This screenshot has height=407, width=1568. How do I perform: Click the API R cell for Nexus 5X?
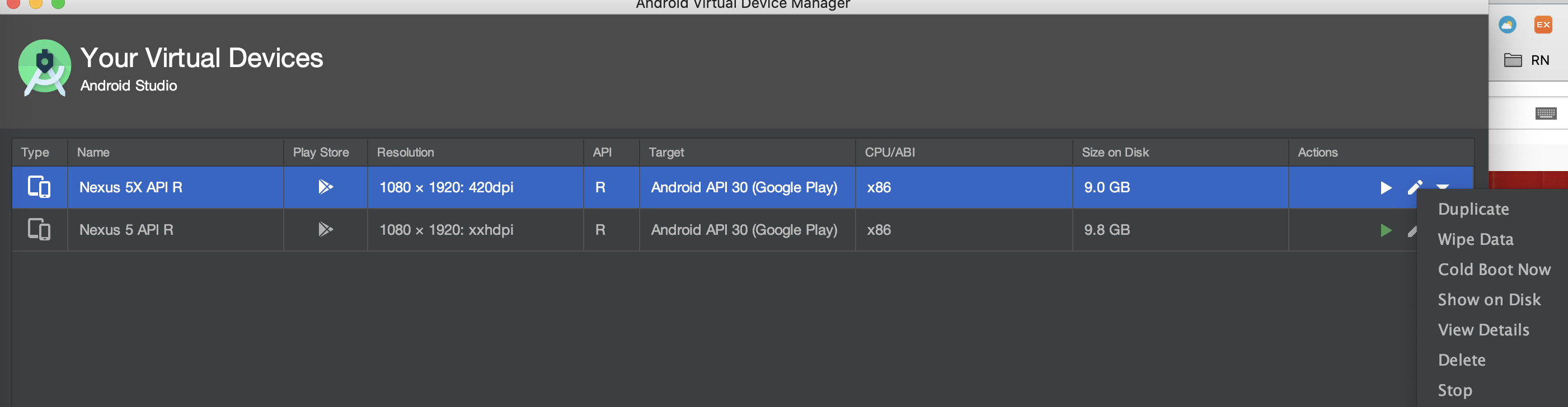[611, 187]
